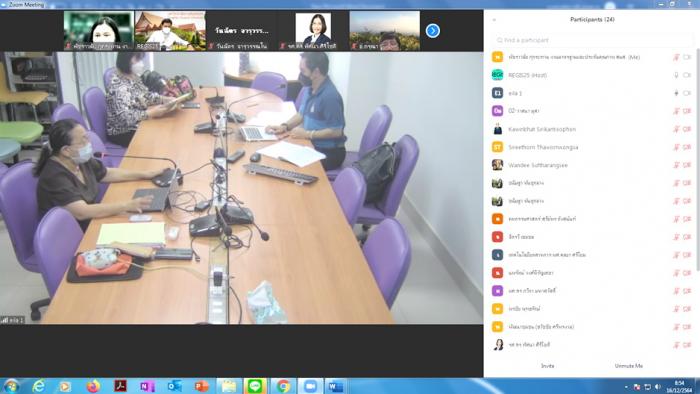Viewport: 700px width, 394px height.
Task: Open OneNote from the taskbar
Action: [147, 386]
